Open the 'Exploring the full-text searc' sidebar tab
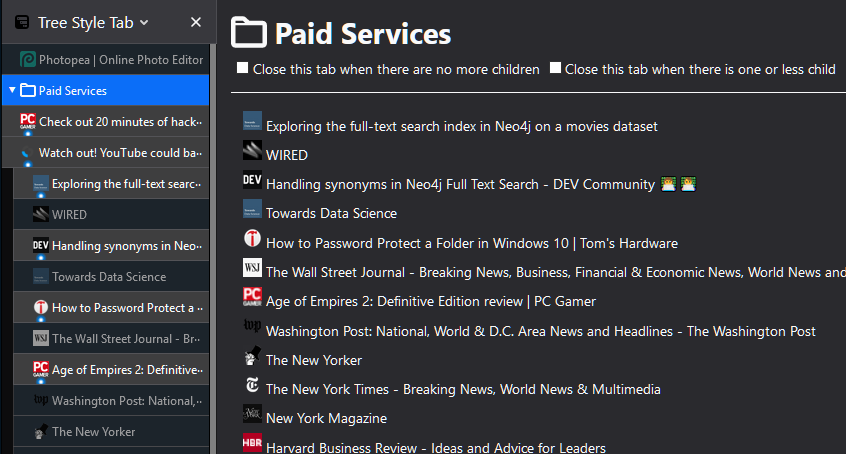This screenshot has height=454, width=846. pos(111,184)
